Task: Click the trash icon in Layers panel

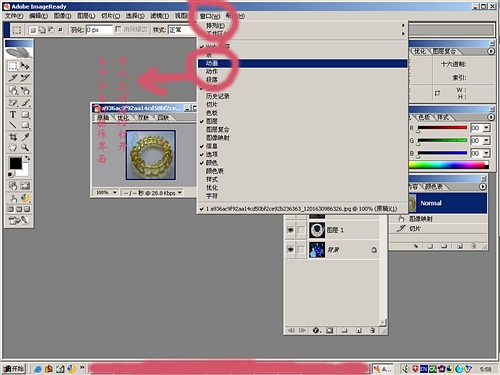Action: click(373, 330)
